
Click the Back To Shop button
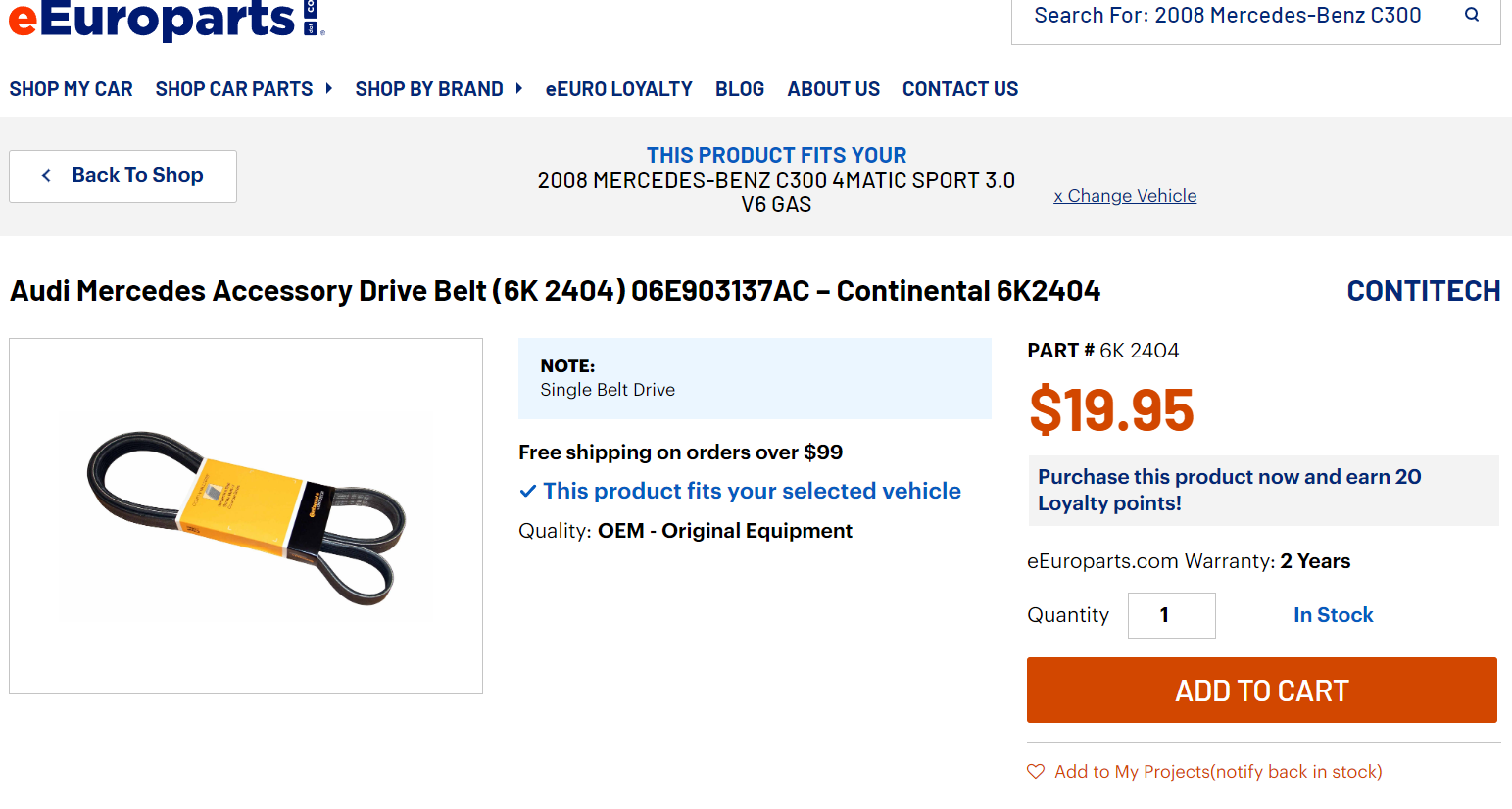122,176
